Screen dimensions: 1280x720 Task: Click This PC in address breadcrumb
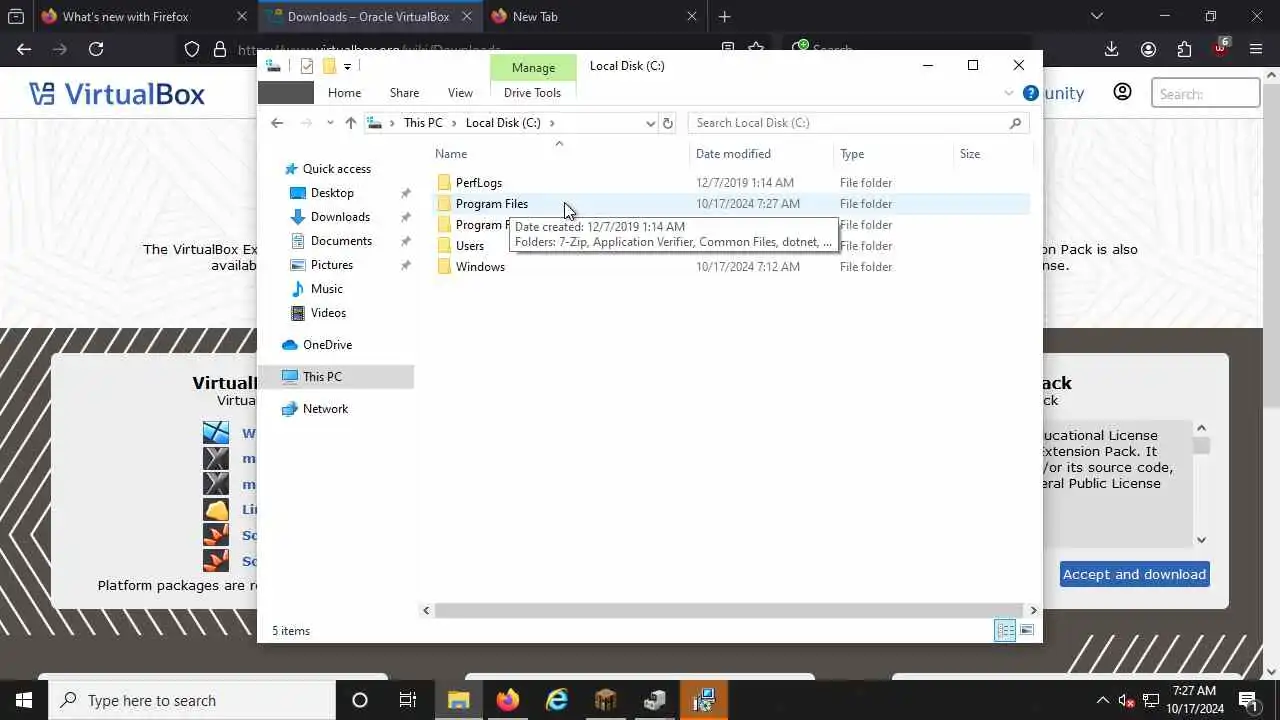[423, 123]
